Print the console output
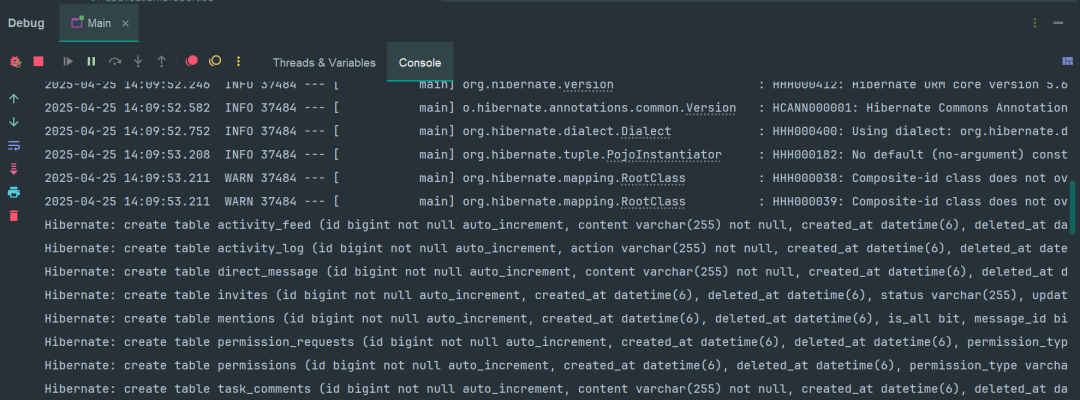This screenshot has width=1080, height=400. click(x=14, y=192)
